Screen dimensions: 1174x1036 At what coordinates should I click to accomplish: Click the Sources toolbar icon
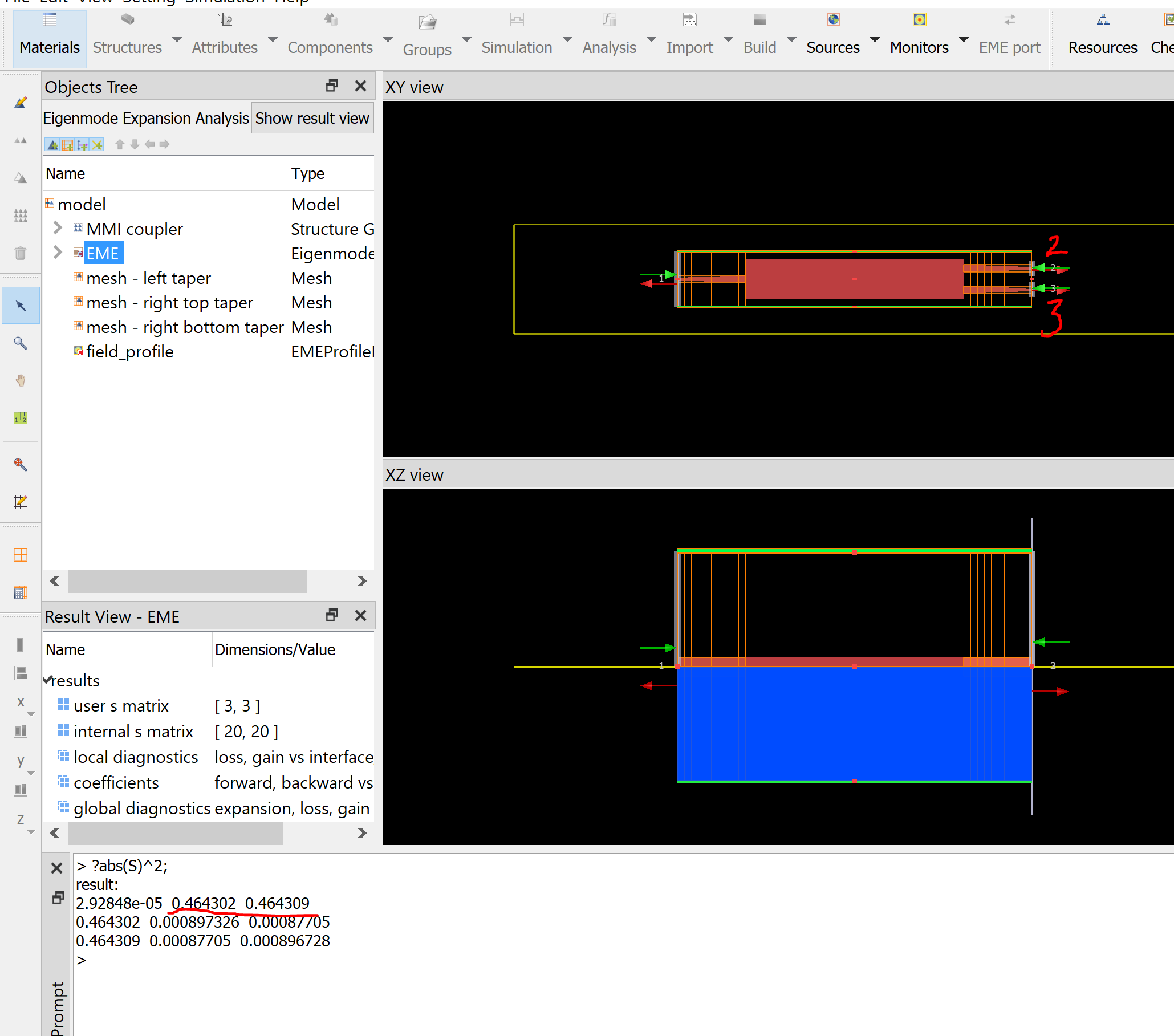[x=833, y=21]
